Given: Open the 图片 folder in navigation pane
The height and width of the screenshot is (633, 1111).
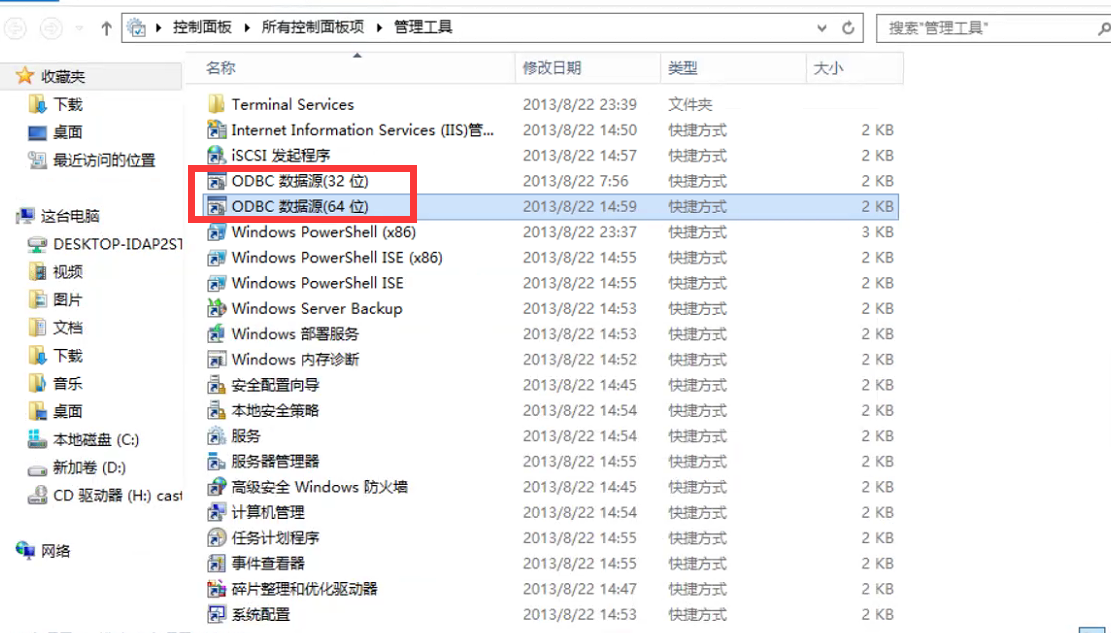Looking at the screenshot, I should [x=68, y=300].
